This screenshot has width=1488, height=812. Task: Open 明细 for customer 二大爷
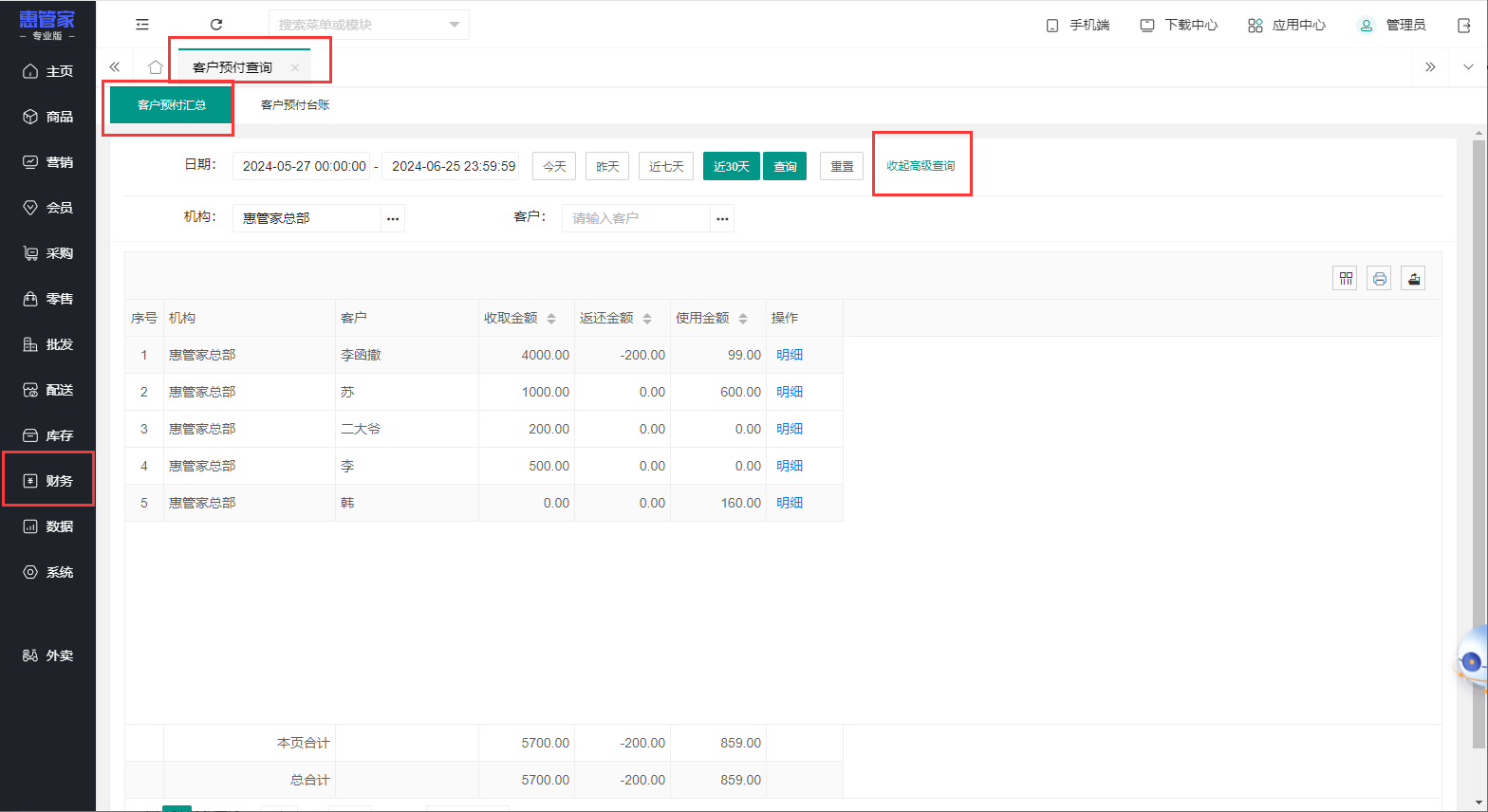(x=790, y=429)
